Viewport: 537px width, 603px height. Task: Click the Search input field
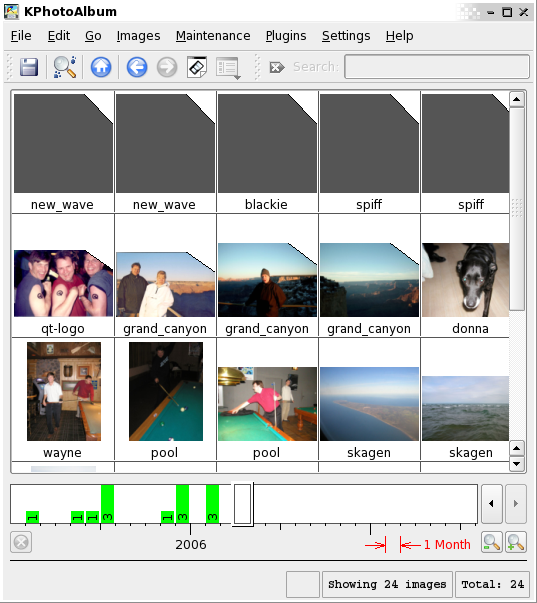click(x=437, y=67)
